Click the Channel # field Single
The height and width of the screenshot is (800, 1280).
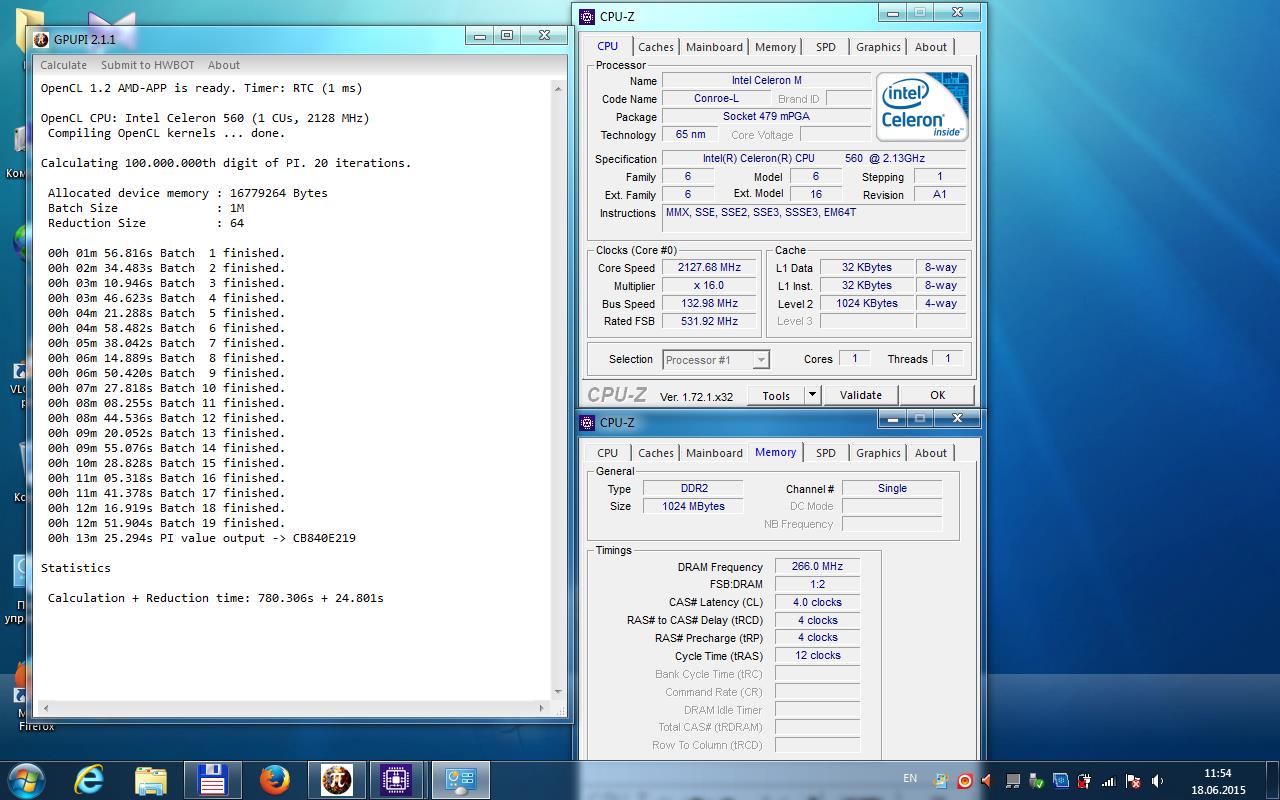click(892, 489)
